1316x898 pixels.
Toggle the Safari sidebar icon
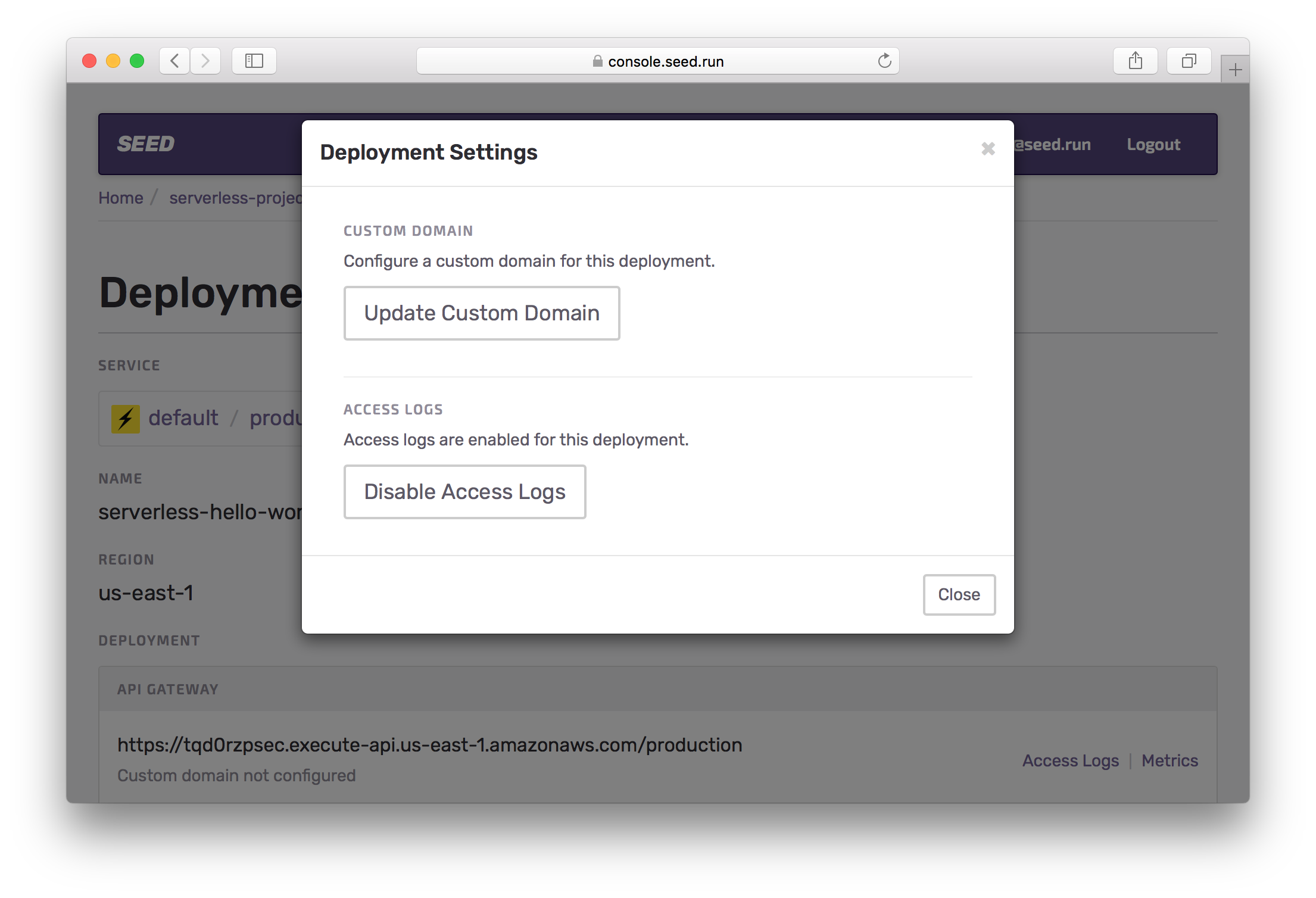coord(254,61)
